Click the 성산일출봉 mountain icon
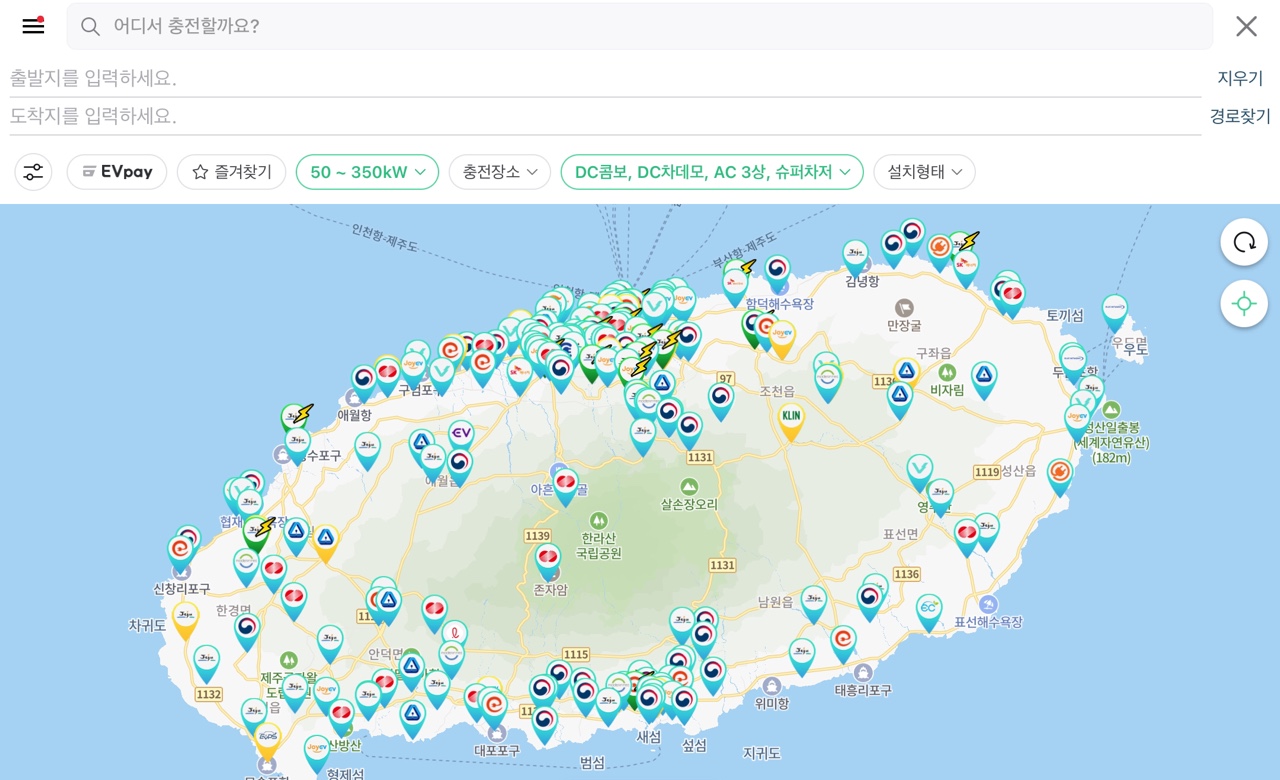Screen dimensions: 1280x780 click(1111, 409)
